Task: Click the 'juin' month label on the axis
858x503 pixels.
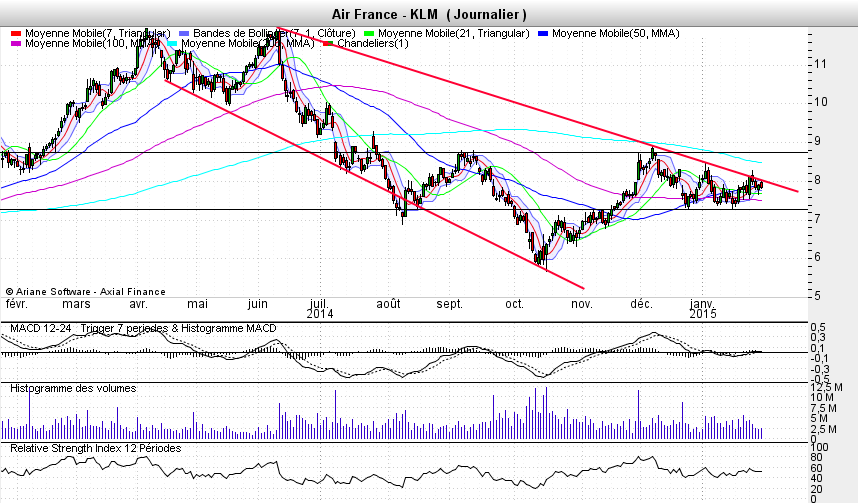Action: 258,304
